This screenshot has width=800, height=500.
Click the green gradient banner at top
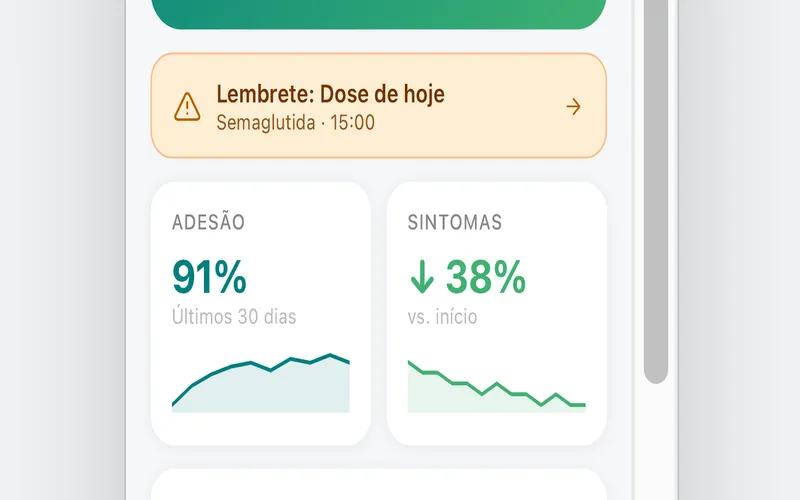pyautogui.click(x=379, y=14)
